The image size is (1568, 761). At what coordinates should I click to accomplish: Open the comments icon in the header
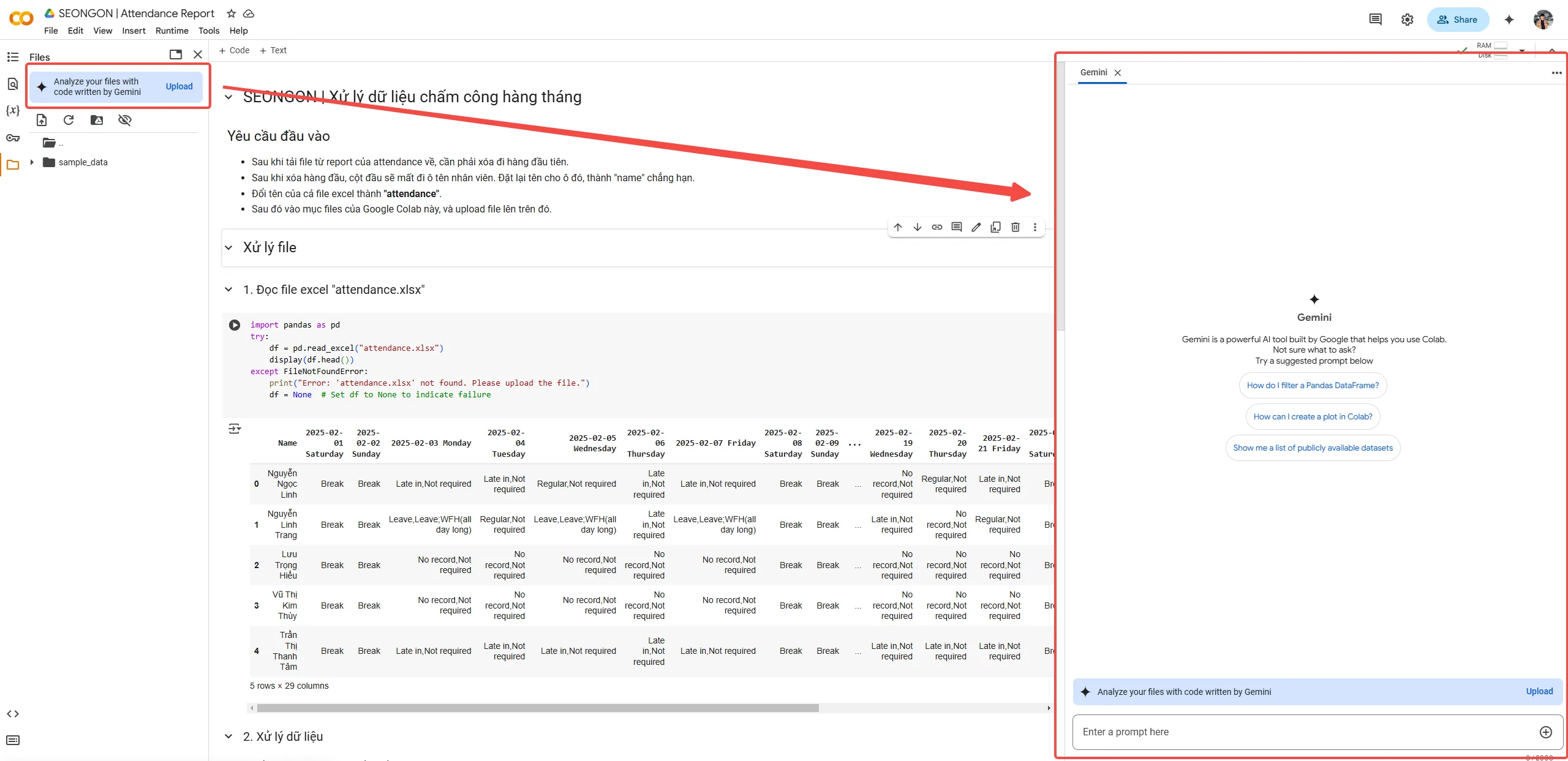point(1376,20)
